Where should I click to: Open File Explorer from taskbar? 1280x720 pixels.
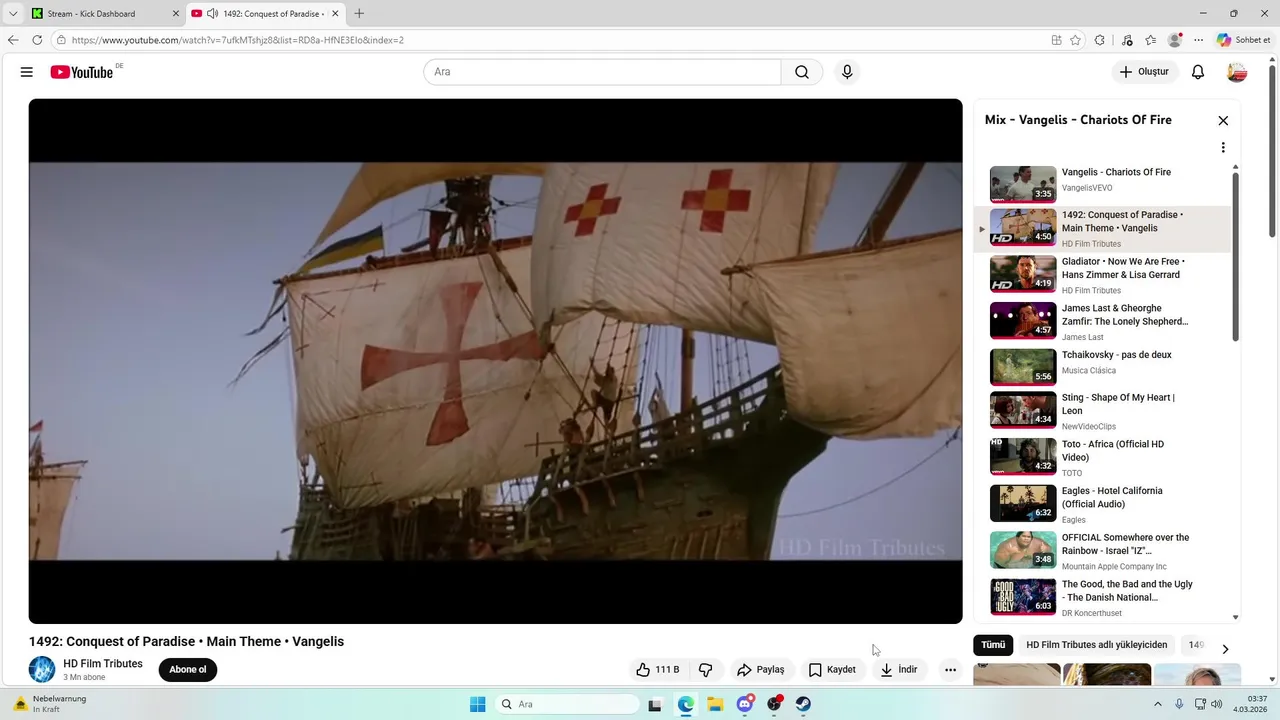pyautogui.click(x=715, y=704)
